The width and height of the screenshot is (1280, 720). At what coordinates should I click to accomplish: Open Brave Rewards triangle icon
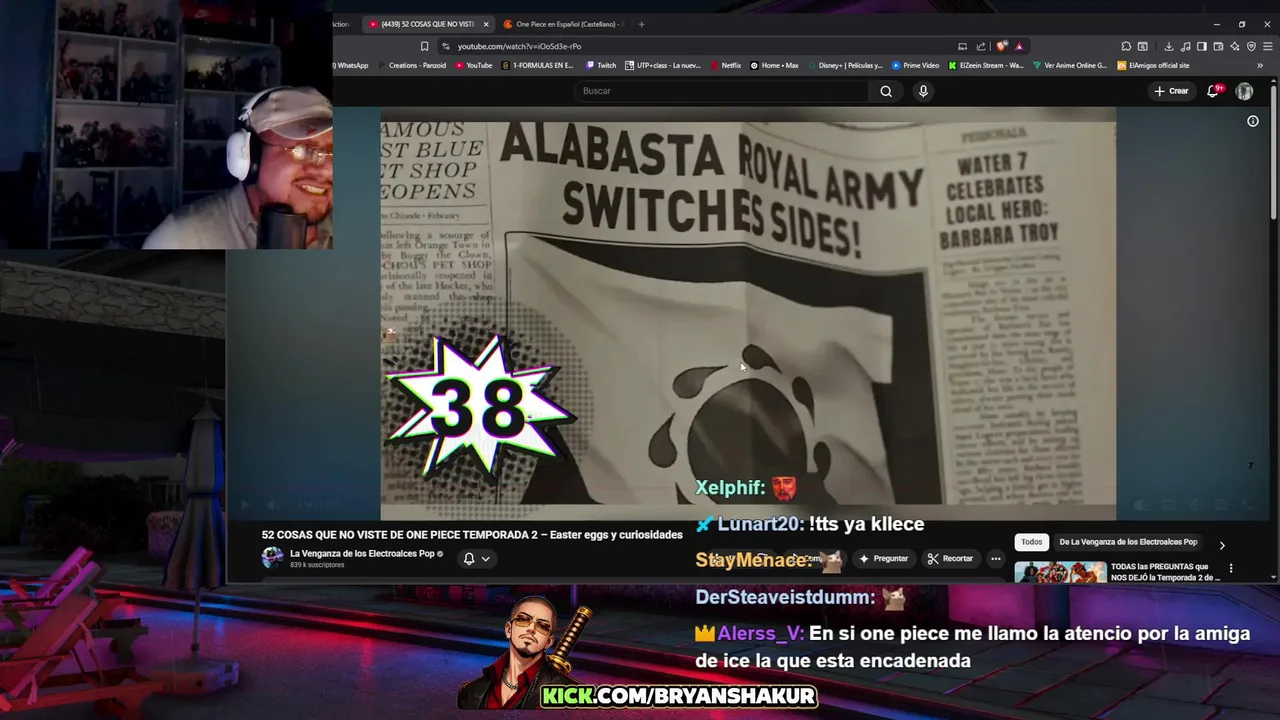click(x=1019, y=46)
